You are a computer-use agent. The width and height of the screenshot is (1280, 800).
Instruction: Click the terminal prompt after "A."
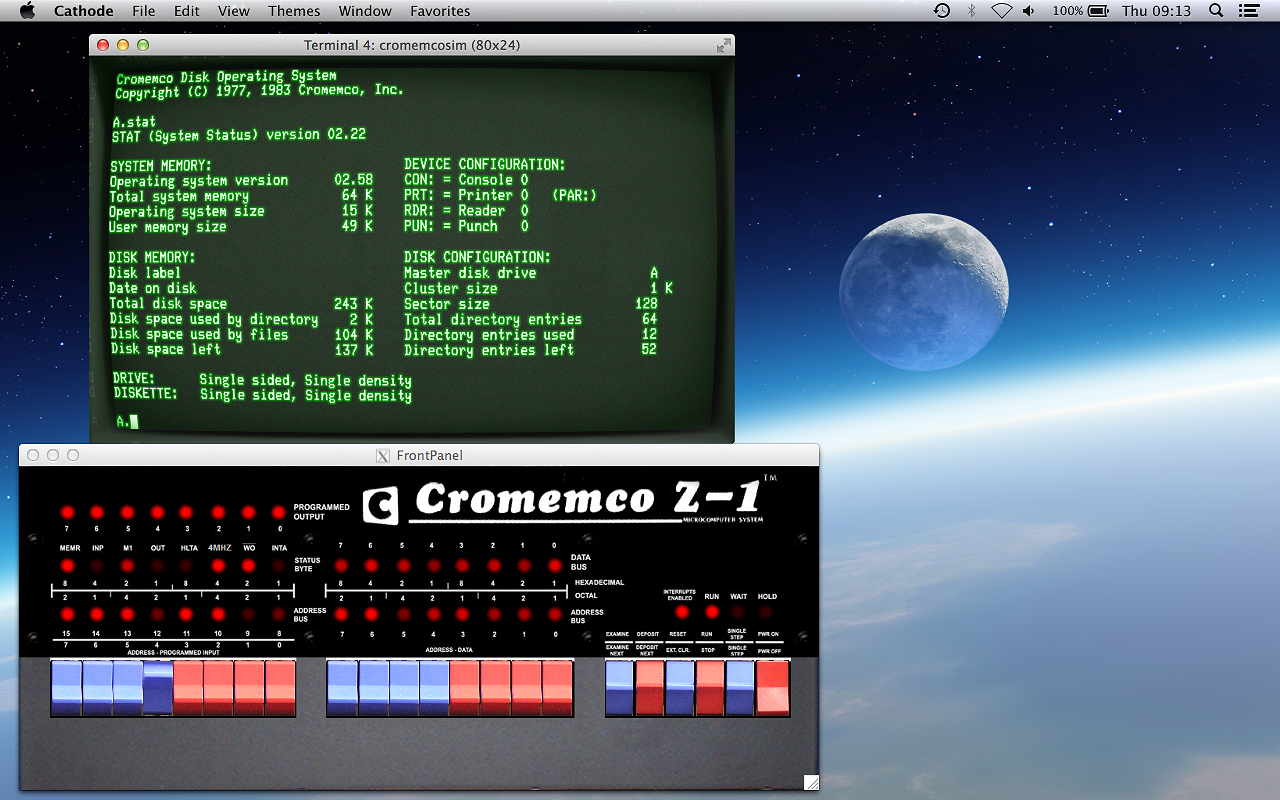pos(136,422)
